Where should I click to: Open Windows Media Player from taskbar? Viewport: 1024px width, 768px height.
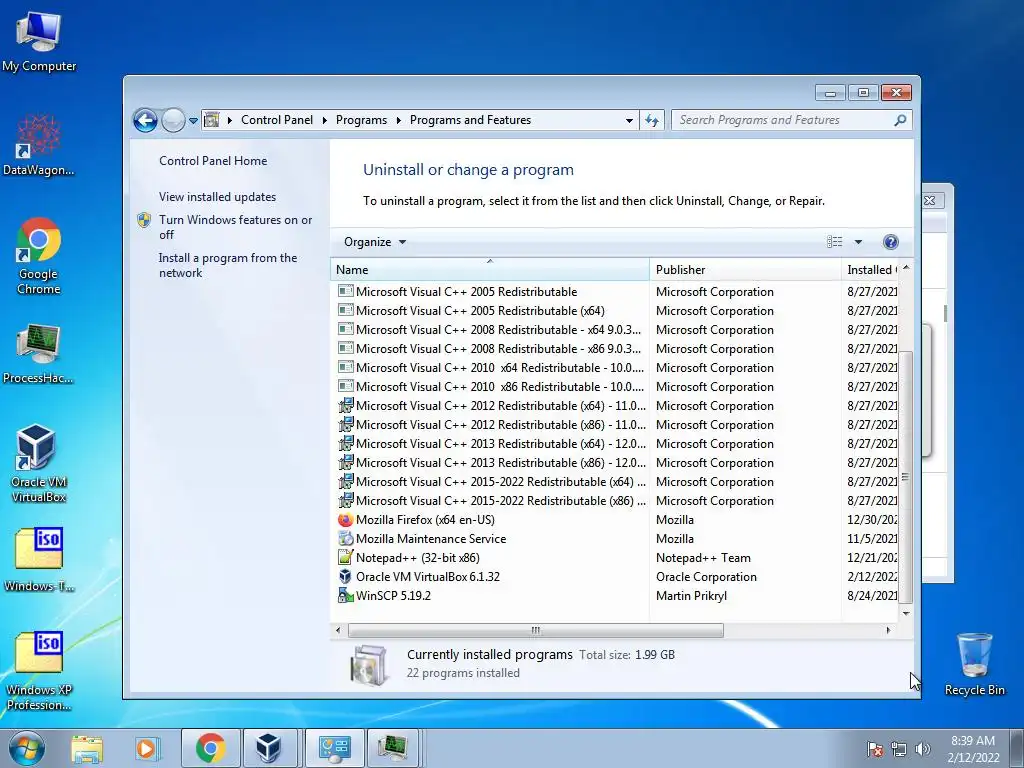tap(147, 749)
